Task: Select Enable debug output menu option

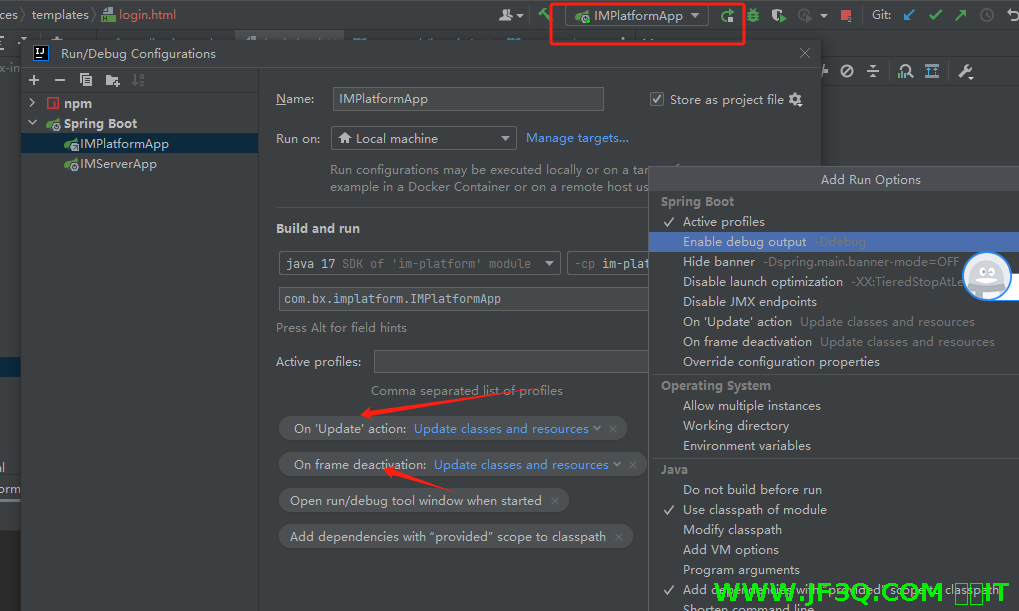Action: (744, 242)
